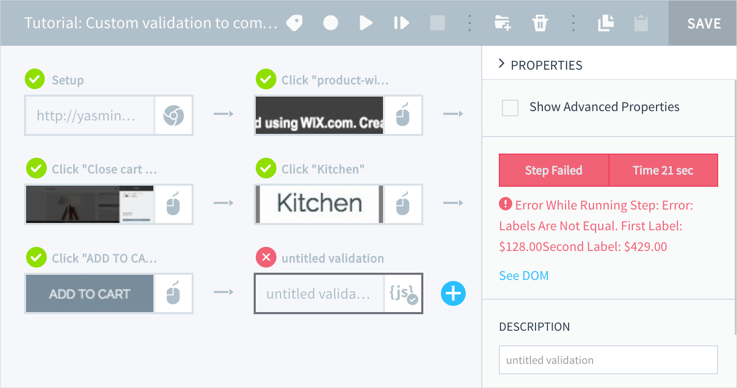This screenshot has width=737, height=388.
Task: Click the blue plus add-step button
Action: coord(453,293)
